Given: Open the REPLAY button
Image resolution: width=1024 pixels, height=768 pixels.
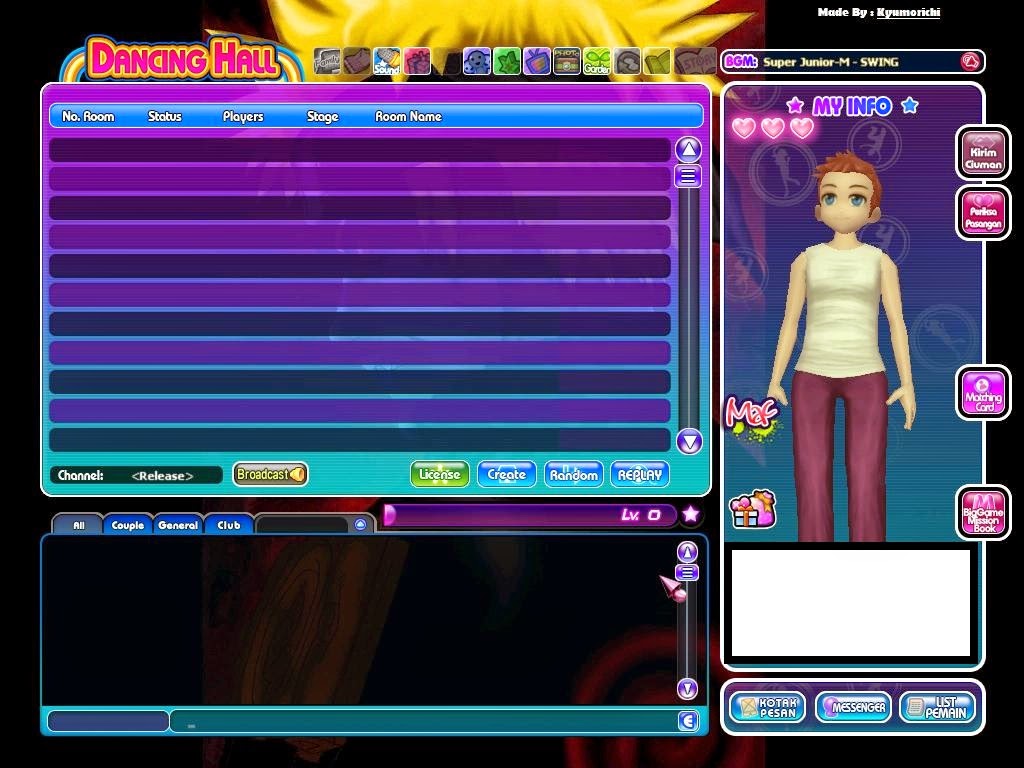Looking at the screenshot, I should 640,475.
